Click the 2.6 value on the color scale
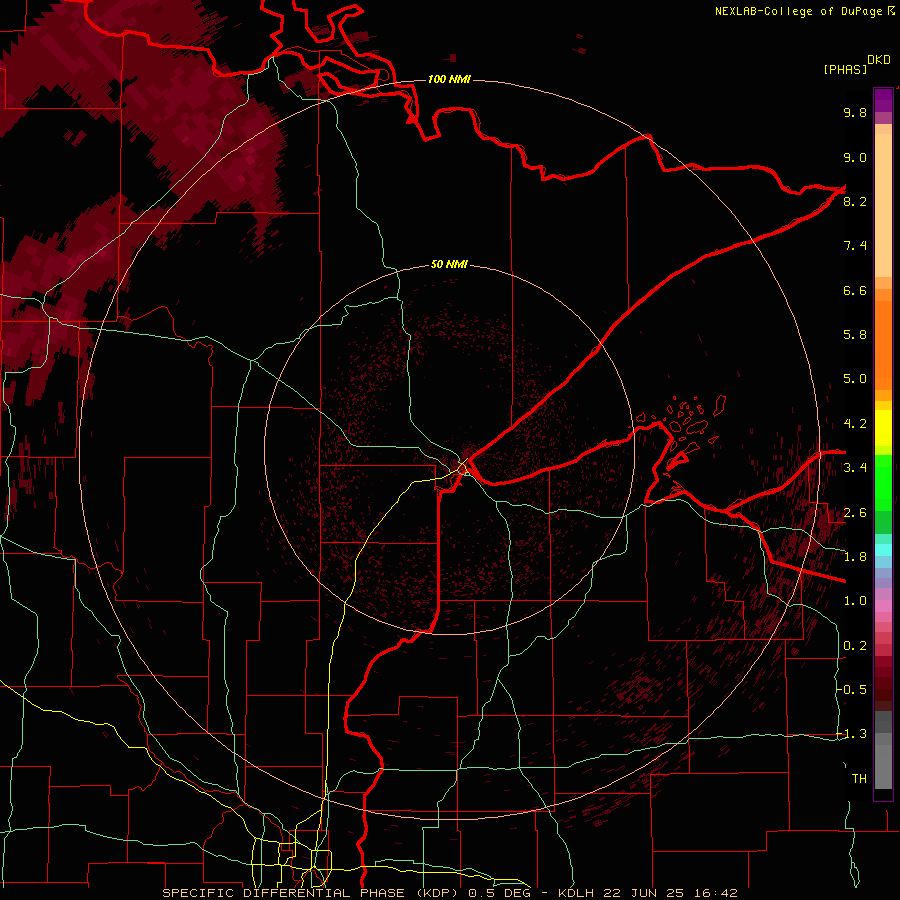Viewport: 900px width, 900px height. coord(855,513)
